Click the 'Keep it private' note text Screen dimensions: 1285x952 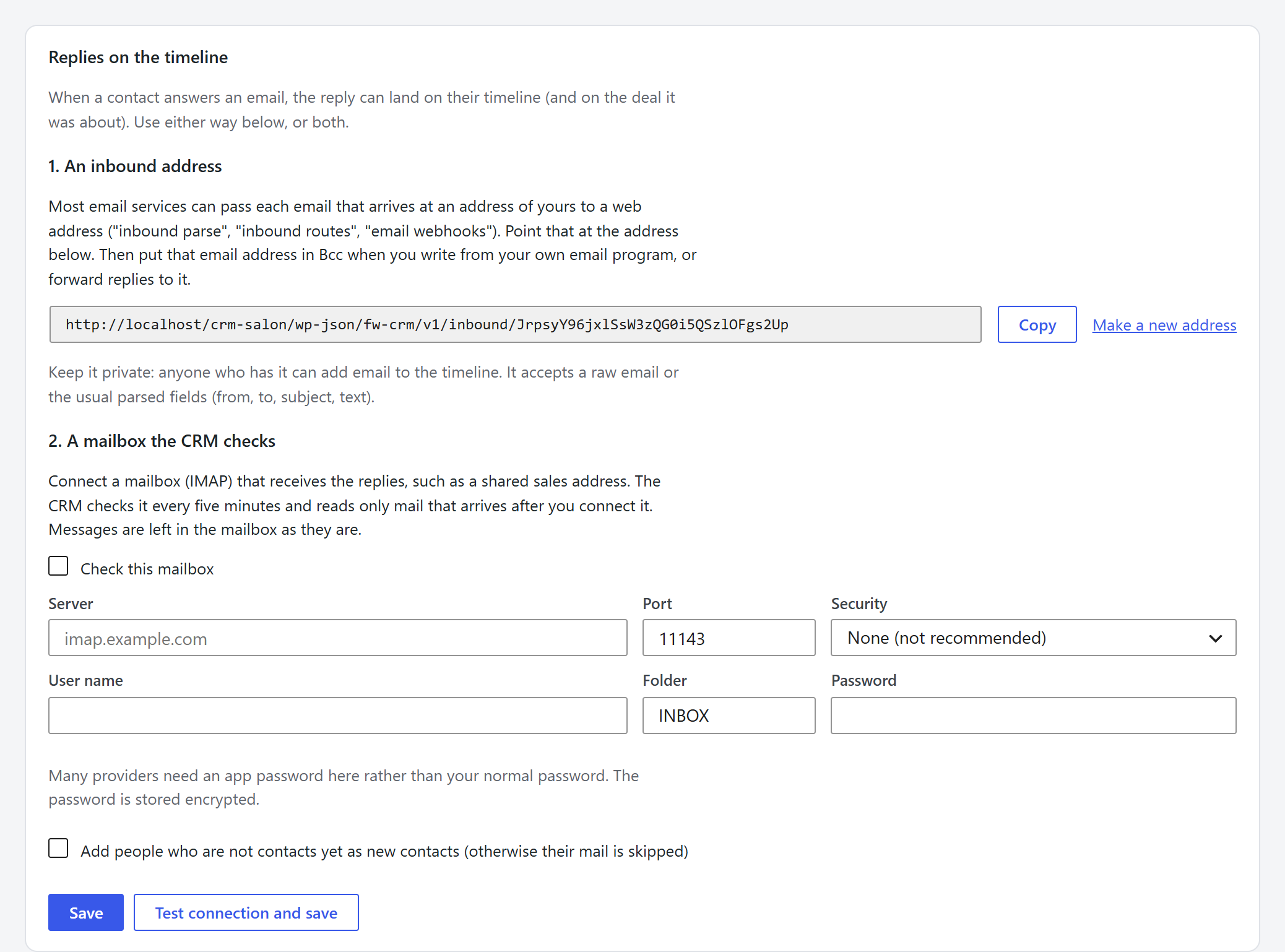[363, 384]
